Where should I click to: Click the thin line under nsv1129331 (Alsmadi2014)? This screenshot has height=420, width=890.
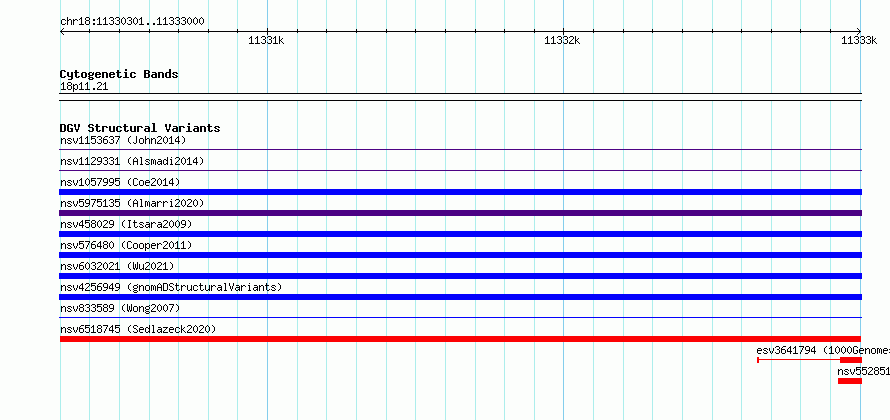click(x=460, y=171)
